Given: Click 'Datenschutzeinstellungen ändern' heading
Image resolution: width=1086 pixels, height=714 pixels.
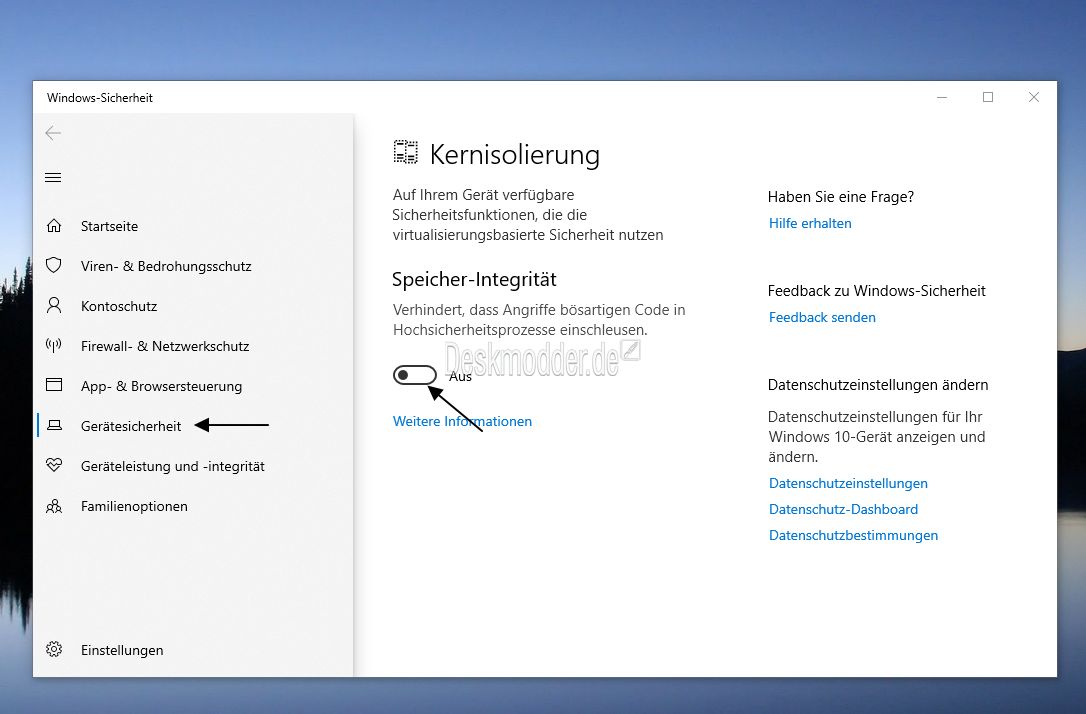Looking at the screenshot, I should click(878, 385).
